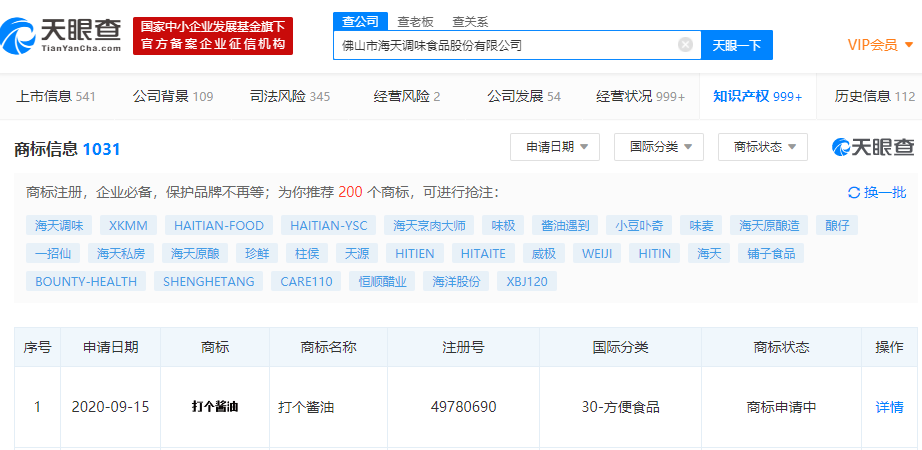
Task: Select the 小豆卟奇 trademark tag
Action: (x=639, y=225)
